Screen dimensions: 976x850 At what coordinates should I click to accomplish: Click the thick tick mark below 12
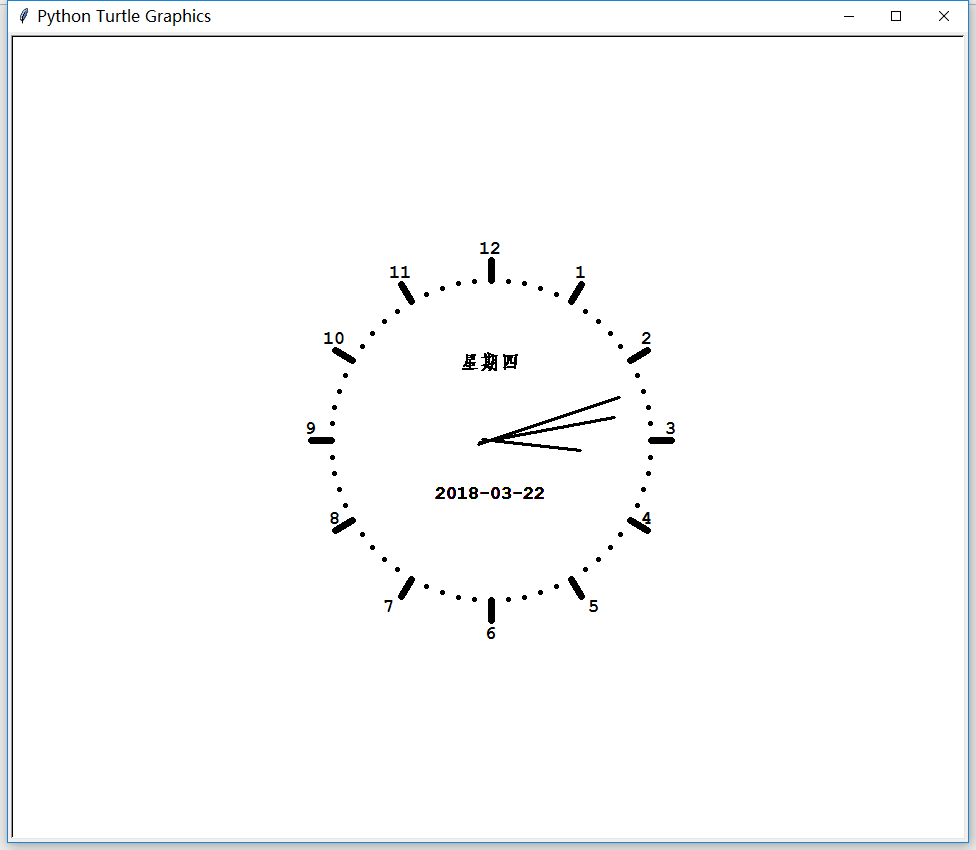(x=491, y=271)
